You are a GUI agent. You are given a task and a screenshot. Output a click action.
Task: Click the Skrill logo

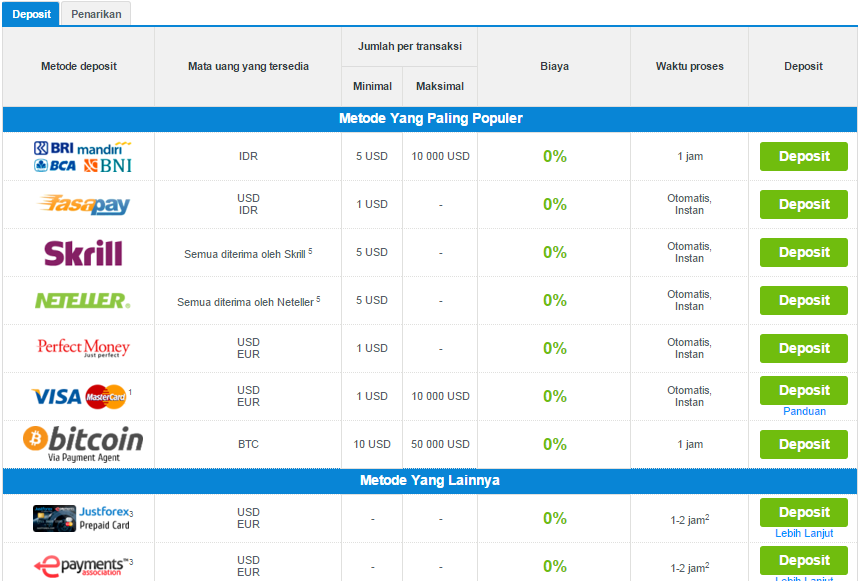click(x=83, y=253)
